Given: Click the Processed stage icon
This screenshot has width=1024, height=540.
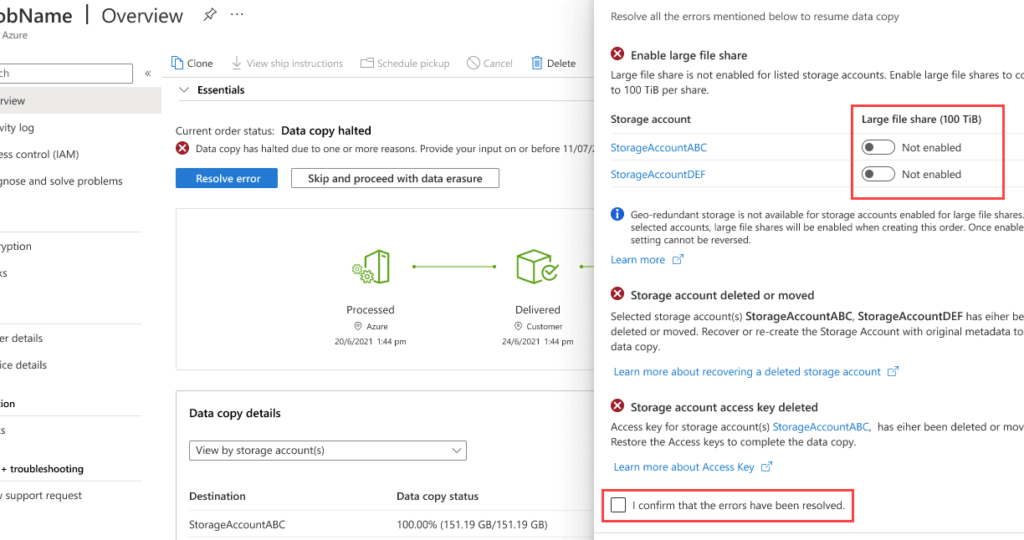Looking at the screenshot, I should (x=371, y=267).
